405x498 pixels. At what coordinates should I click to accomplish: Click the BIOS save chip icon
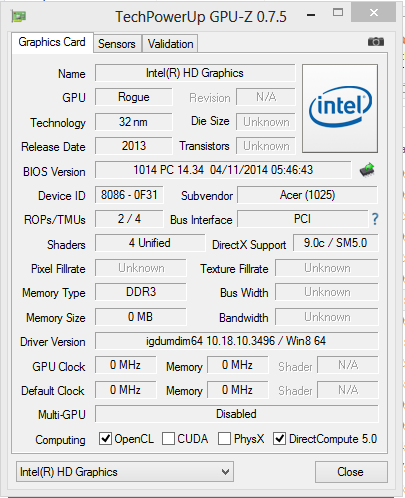point(367,170)
